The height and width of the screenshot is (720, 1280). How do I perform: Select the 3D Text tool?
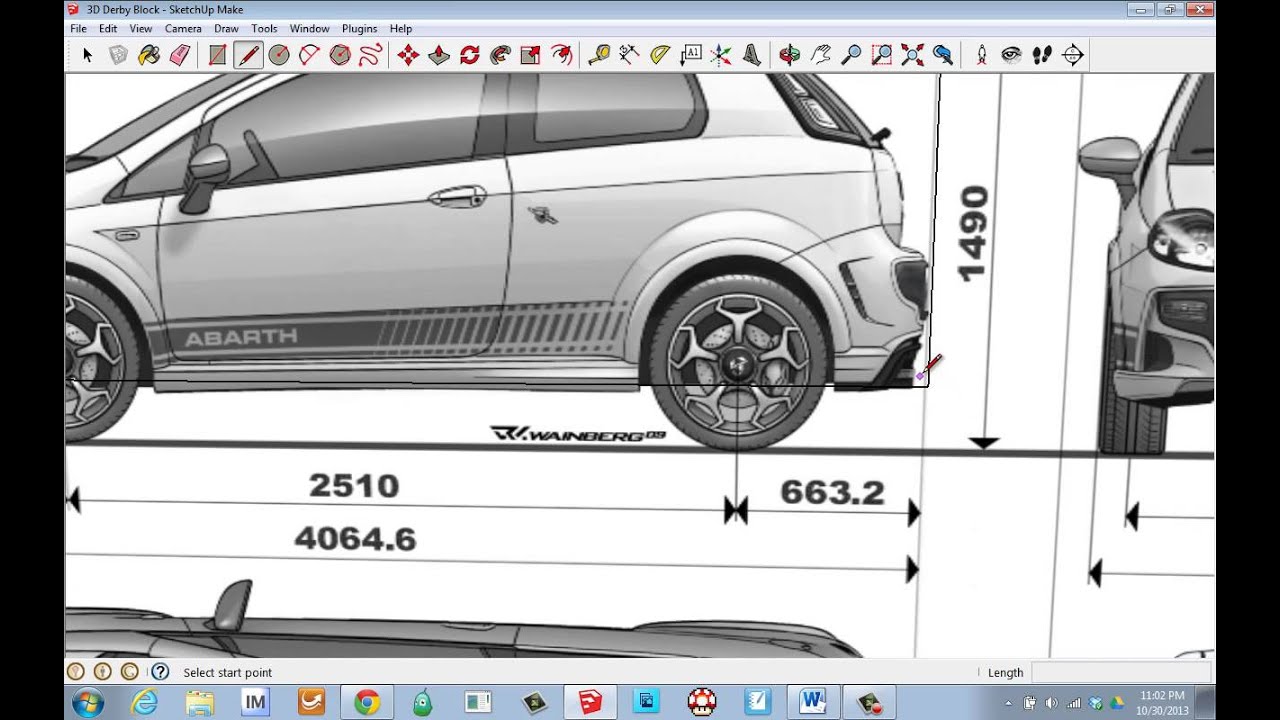(x=752, y=55)
